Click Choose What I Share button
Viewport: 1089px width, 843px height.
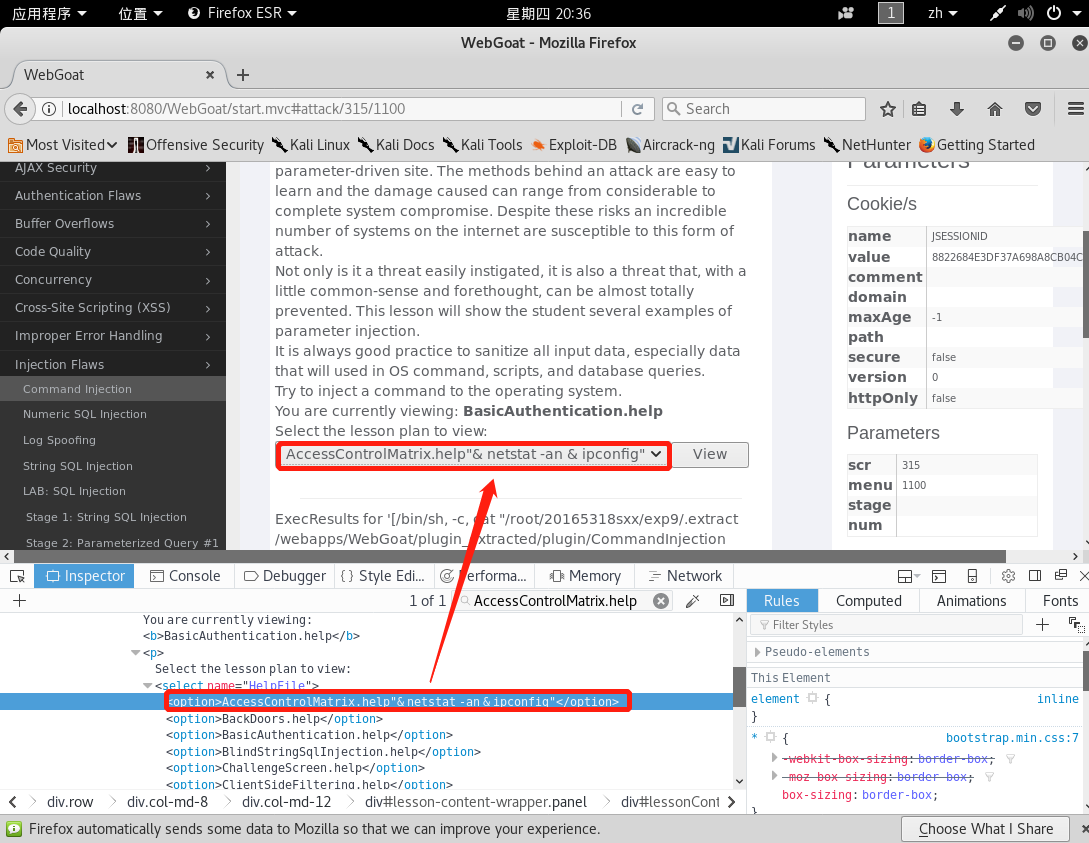click(x=986, y=829)
